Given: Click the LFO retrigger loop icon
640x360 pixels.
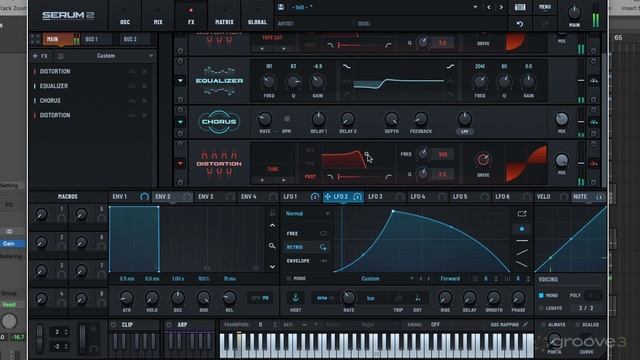Looking at the screenshot, I should tap(323, 247).
